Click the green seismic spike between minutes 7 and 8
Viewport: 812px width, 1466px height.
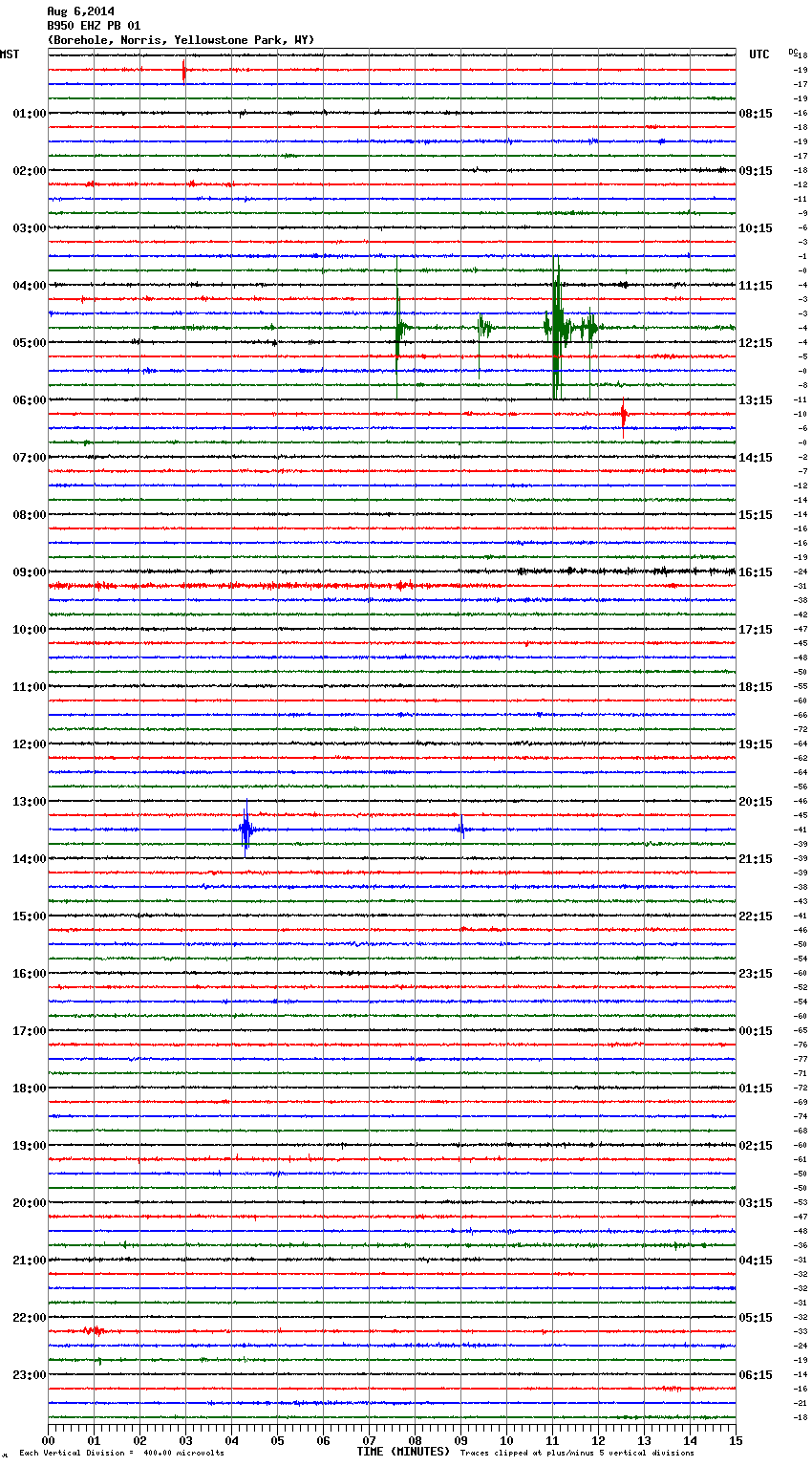(x=398, y=328)
